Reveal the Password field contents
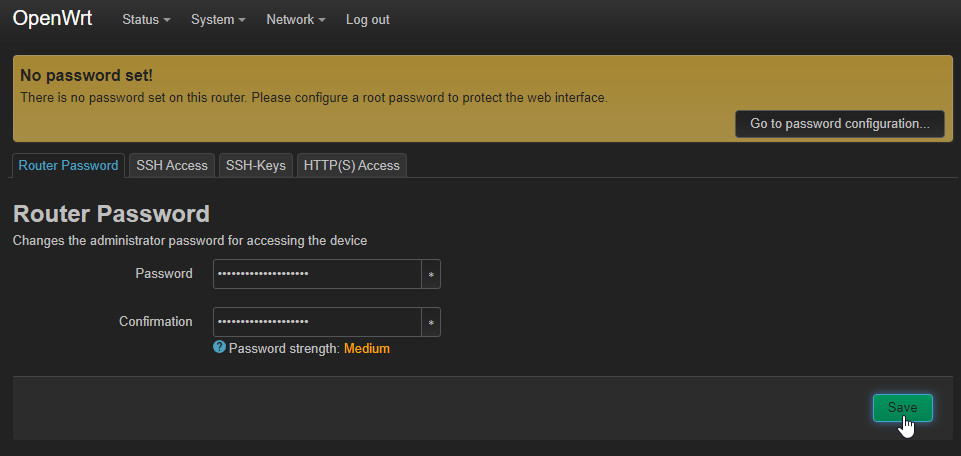The width and height of the screenshot is (961, 456). (x=431, y=274)
